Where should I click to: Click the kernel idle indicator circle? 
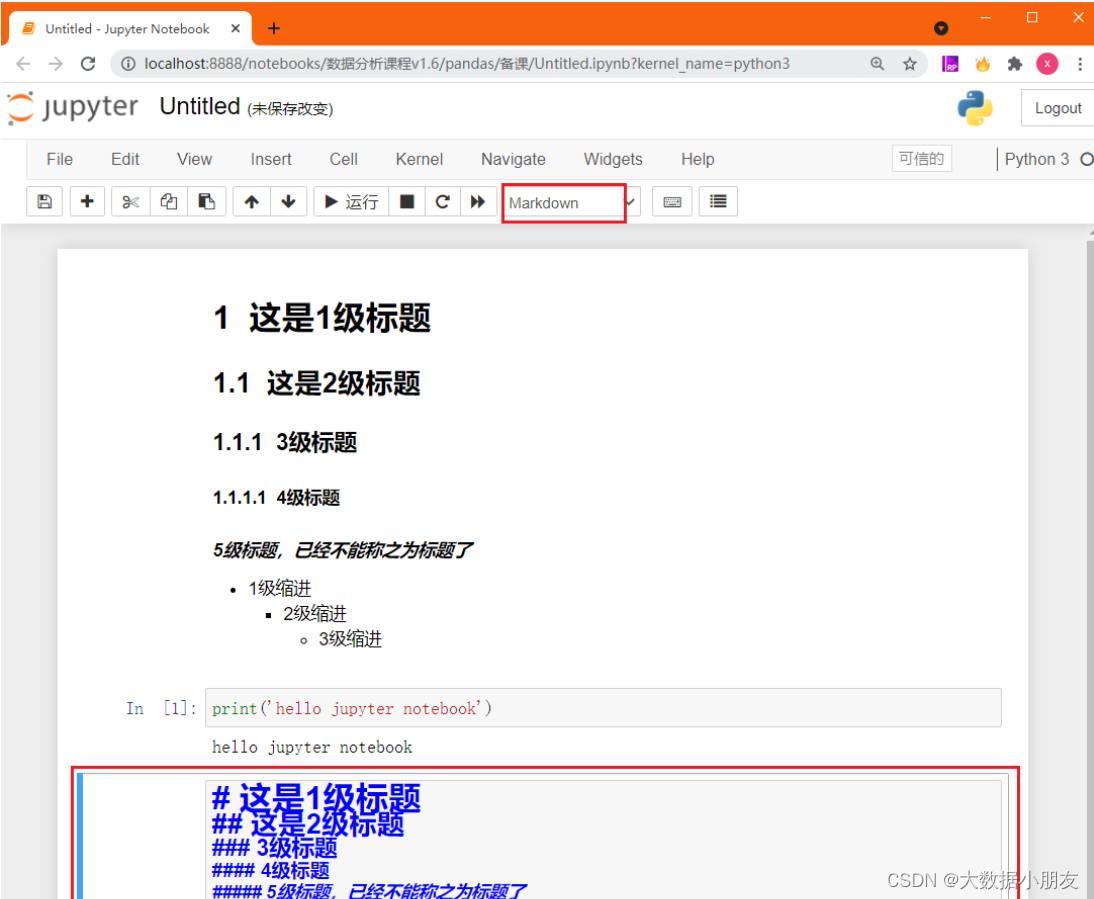coord(1086,159)
